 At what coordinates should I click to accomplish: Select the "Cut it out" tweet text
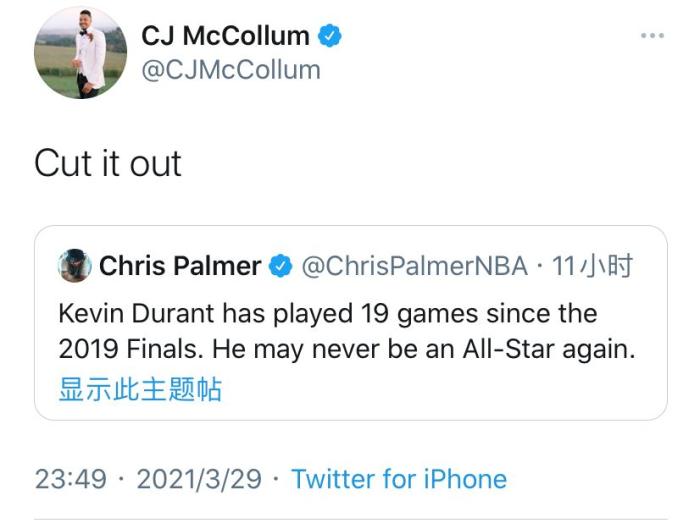pos(108,163)
